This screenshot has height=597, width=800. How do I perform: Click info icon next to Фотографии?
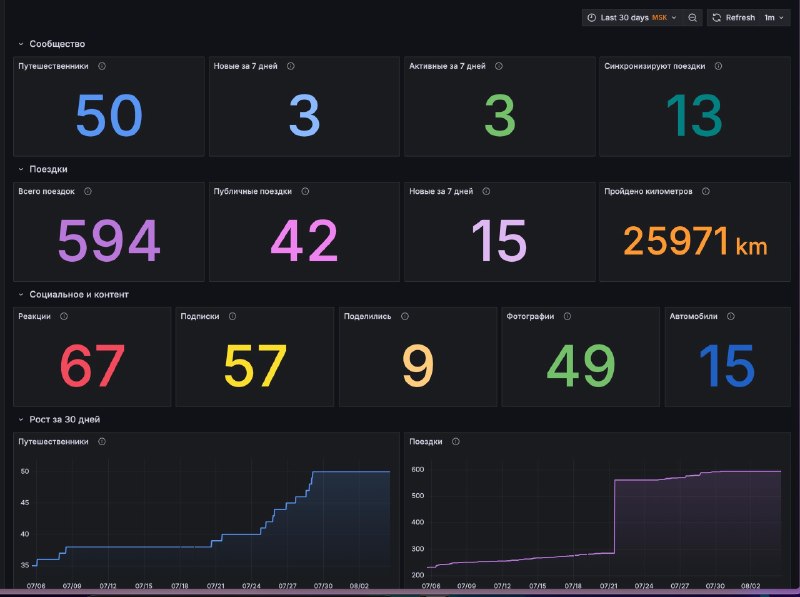tap(567, 316)
